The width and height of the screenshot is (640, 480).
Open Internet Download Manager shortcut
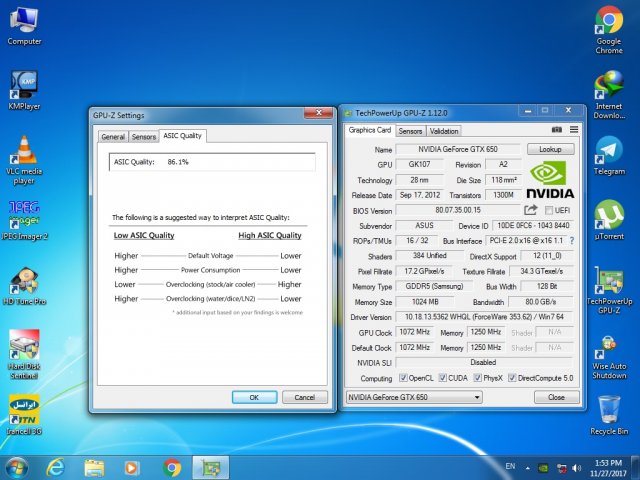point(609,95)
